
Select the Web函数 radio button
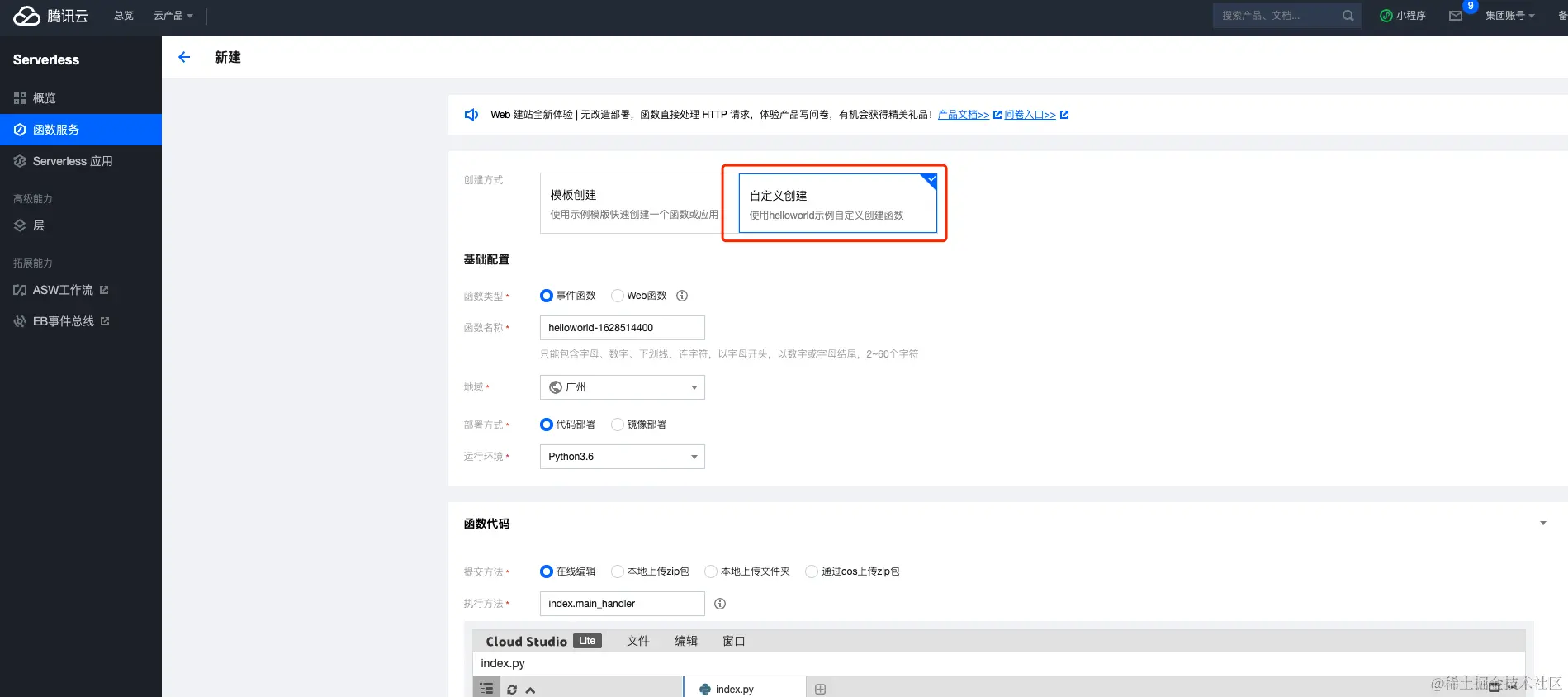click(618, 296)
